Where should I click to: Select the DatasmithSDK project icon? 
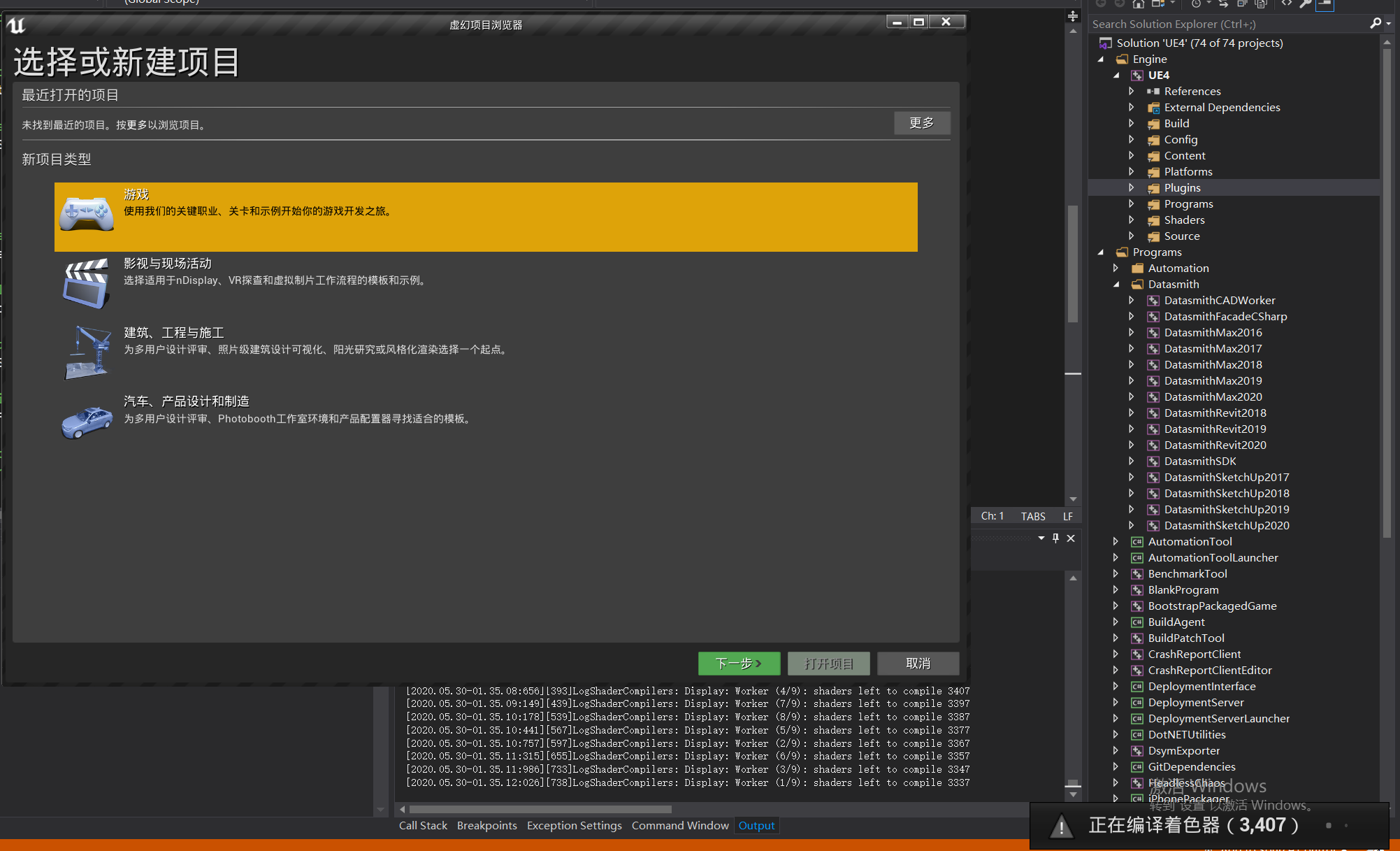pos(1153,462)
